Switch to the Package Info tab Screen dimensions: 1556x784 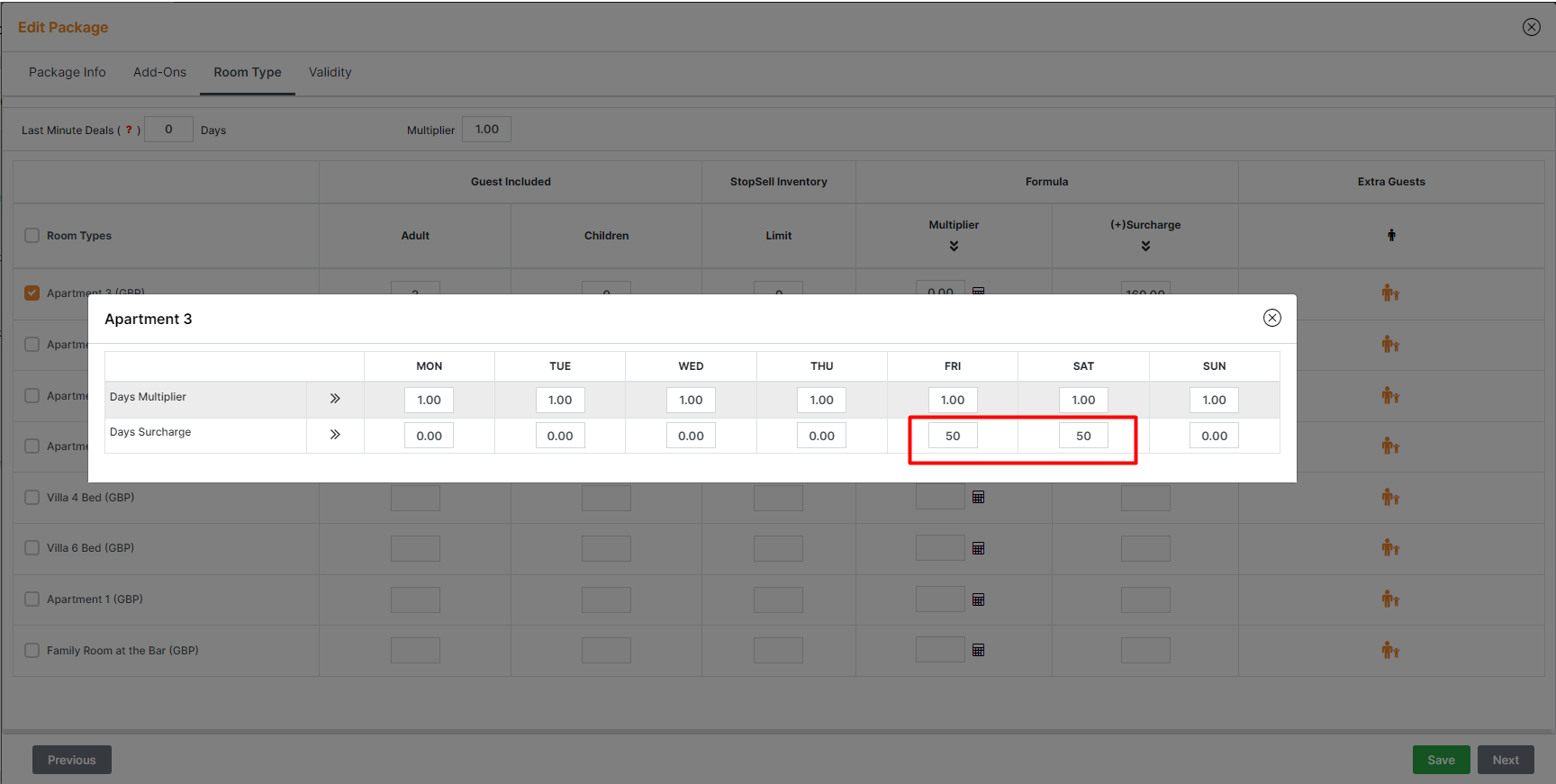click(68, 72)
